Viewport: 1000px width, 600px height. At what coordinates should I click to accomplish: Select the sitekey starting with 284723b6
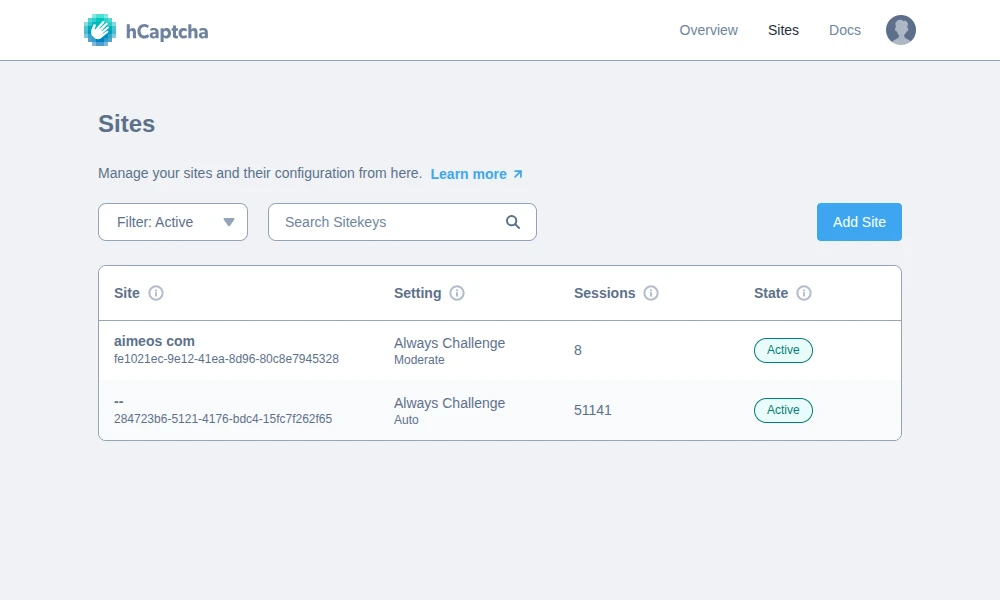(x=223, y=419)
